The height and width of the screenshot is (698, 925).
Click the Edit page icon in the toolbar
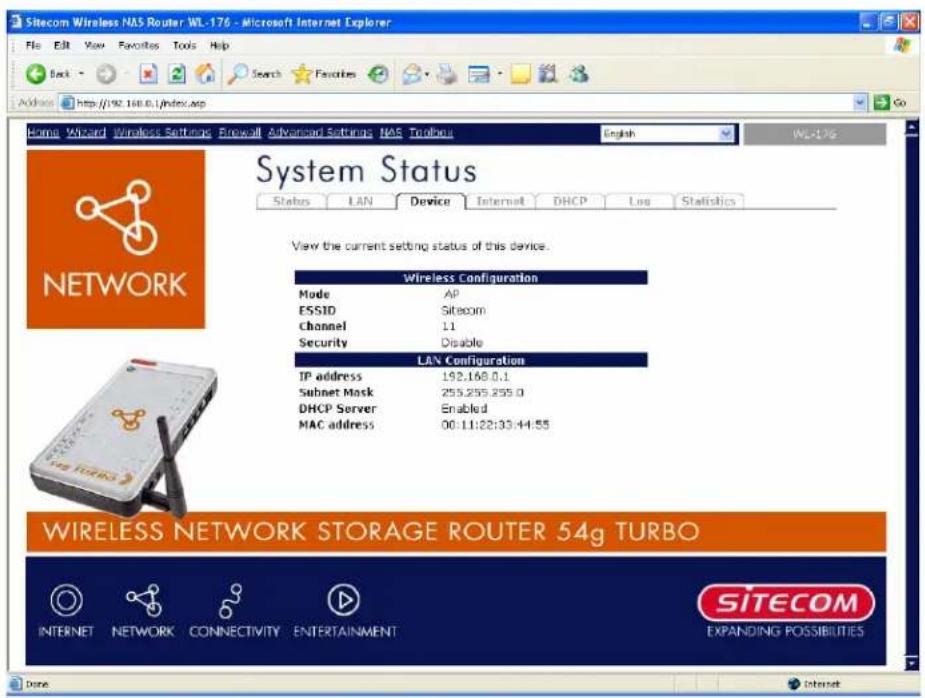pyautogui.click(x=478, y=74)
